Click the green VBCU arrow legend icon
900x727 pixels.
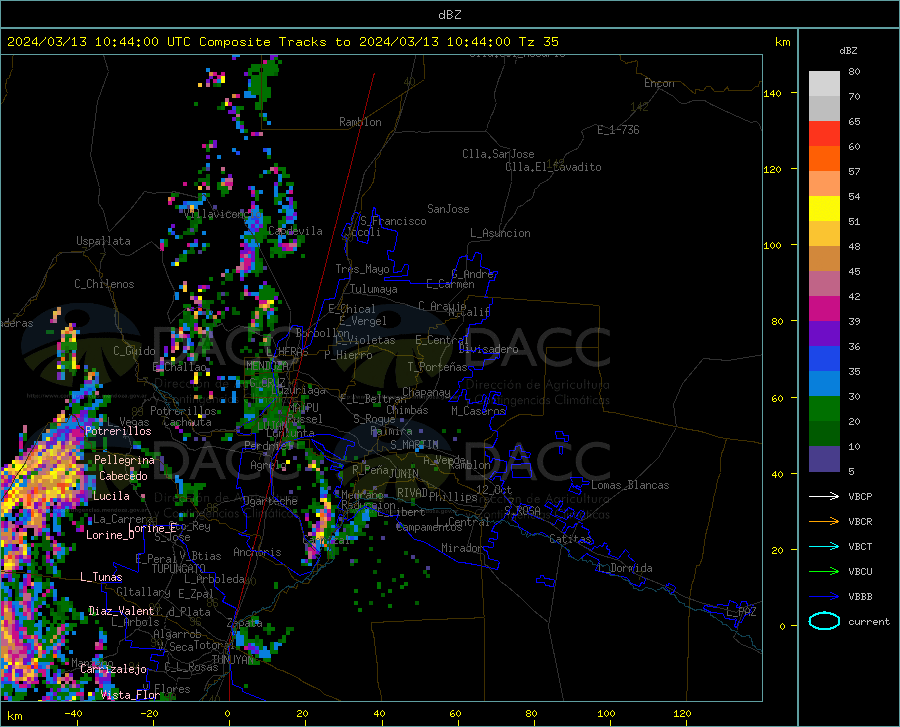pos(824,572)
